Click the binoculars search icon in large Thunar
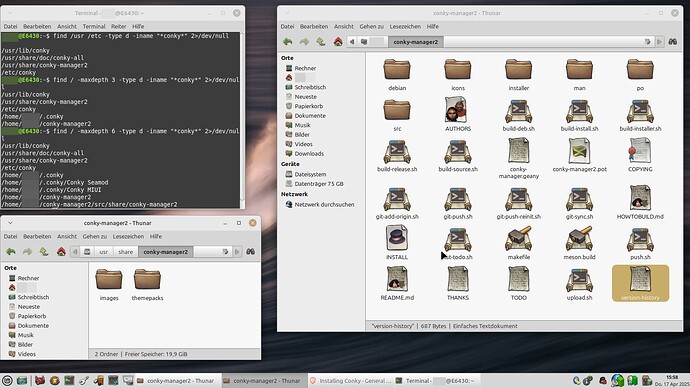 672,41
